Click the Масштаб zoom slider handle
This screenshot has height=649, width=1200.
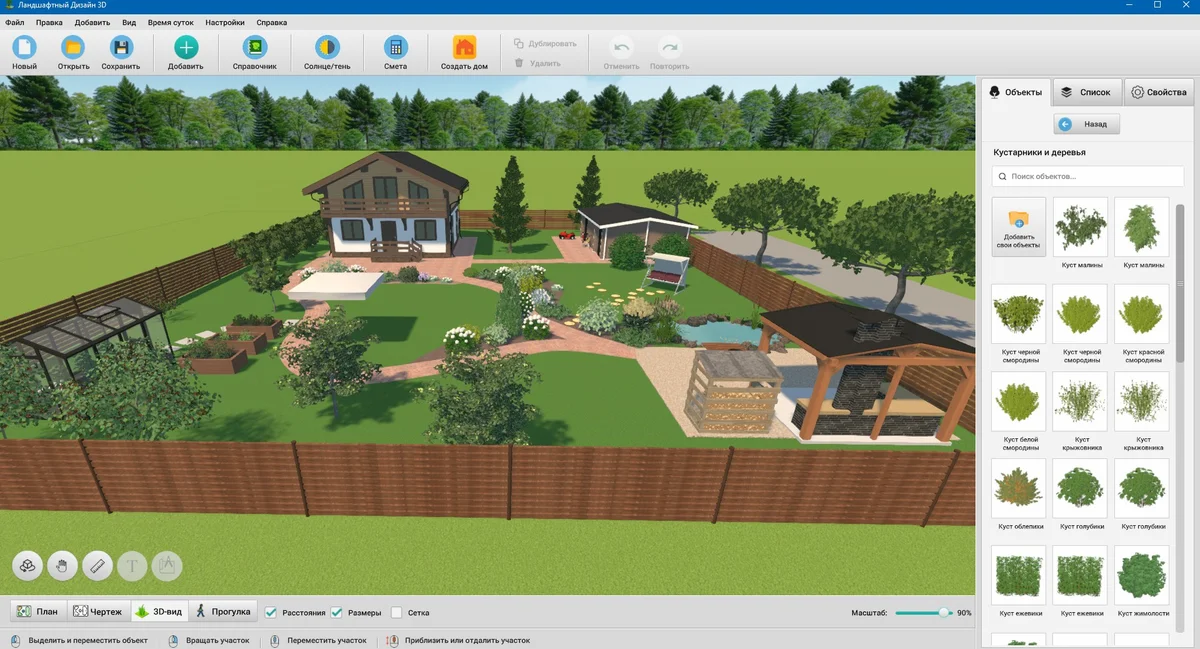click(944, 612)
